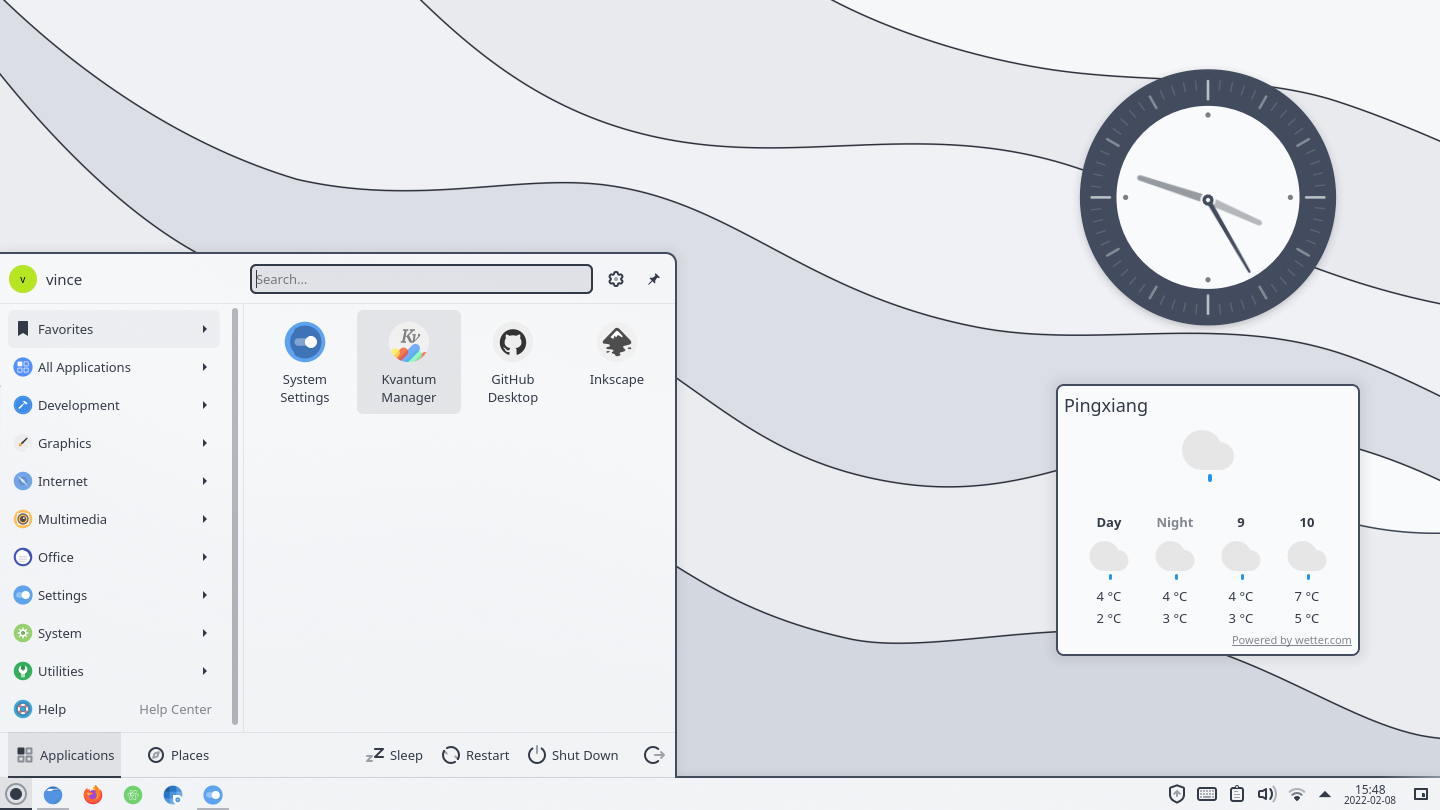Launch Firefox from the taskbar
This screenshot has width=1440, height=810.
click(93, 794)
